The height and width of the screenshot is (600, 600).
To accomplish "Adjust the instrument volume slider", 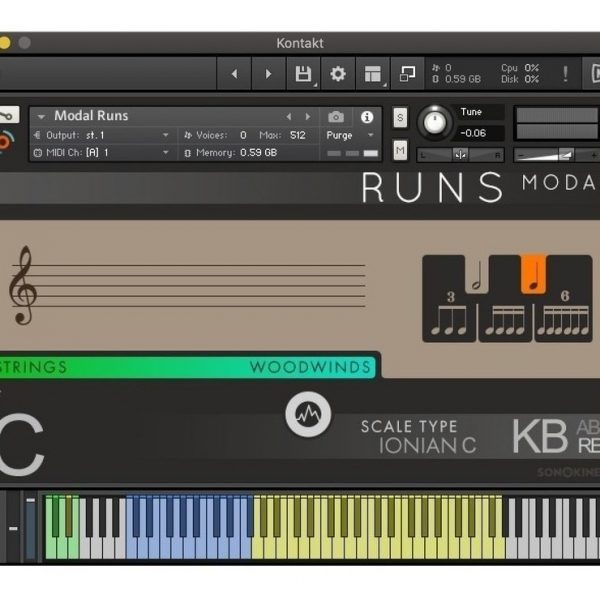I will [557, 155].
